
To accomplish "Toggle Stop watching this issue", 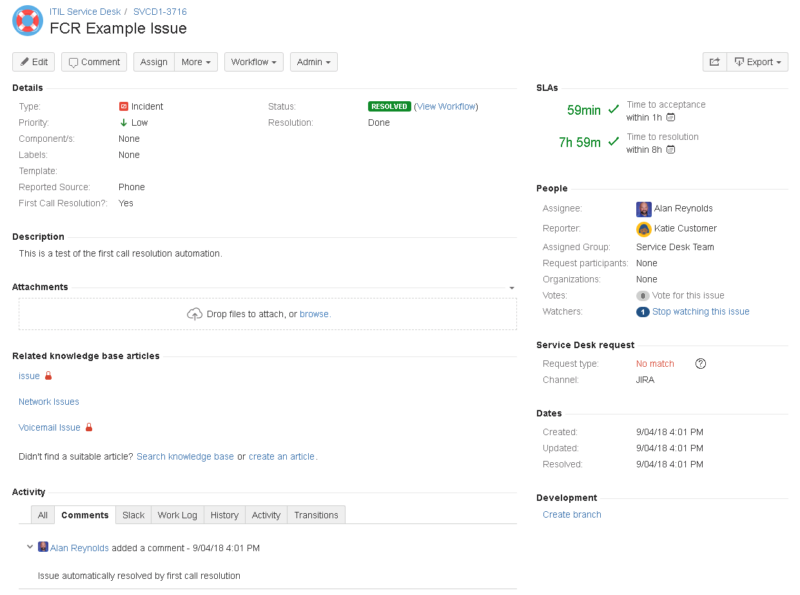I will (x=700, y=312).
